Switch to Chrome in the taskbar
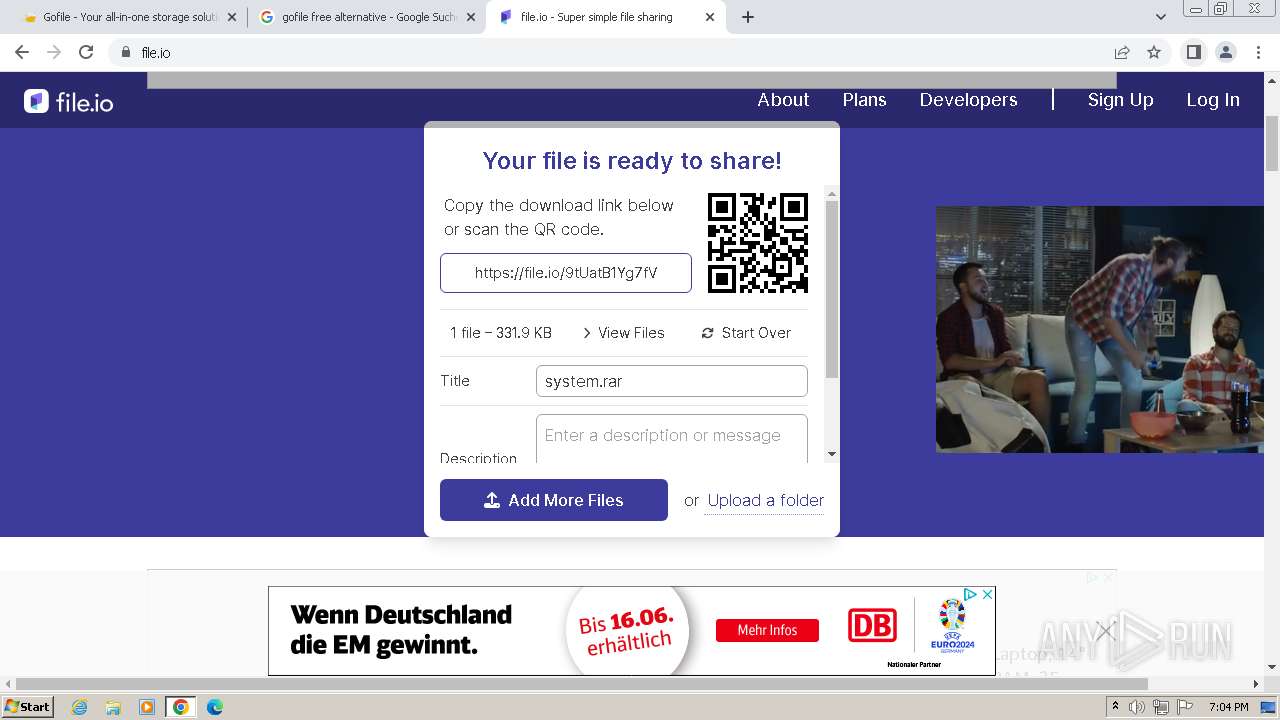Image resolution: width=1280 pixels, height=720 pixels. pyautogui.click(x=181, y=707)
